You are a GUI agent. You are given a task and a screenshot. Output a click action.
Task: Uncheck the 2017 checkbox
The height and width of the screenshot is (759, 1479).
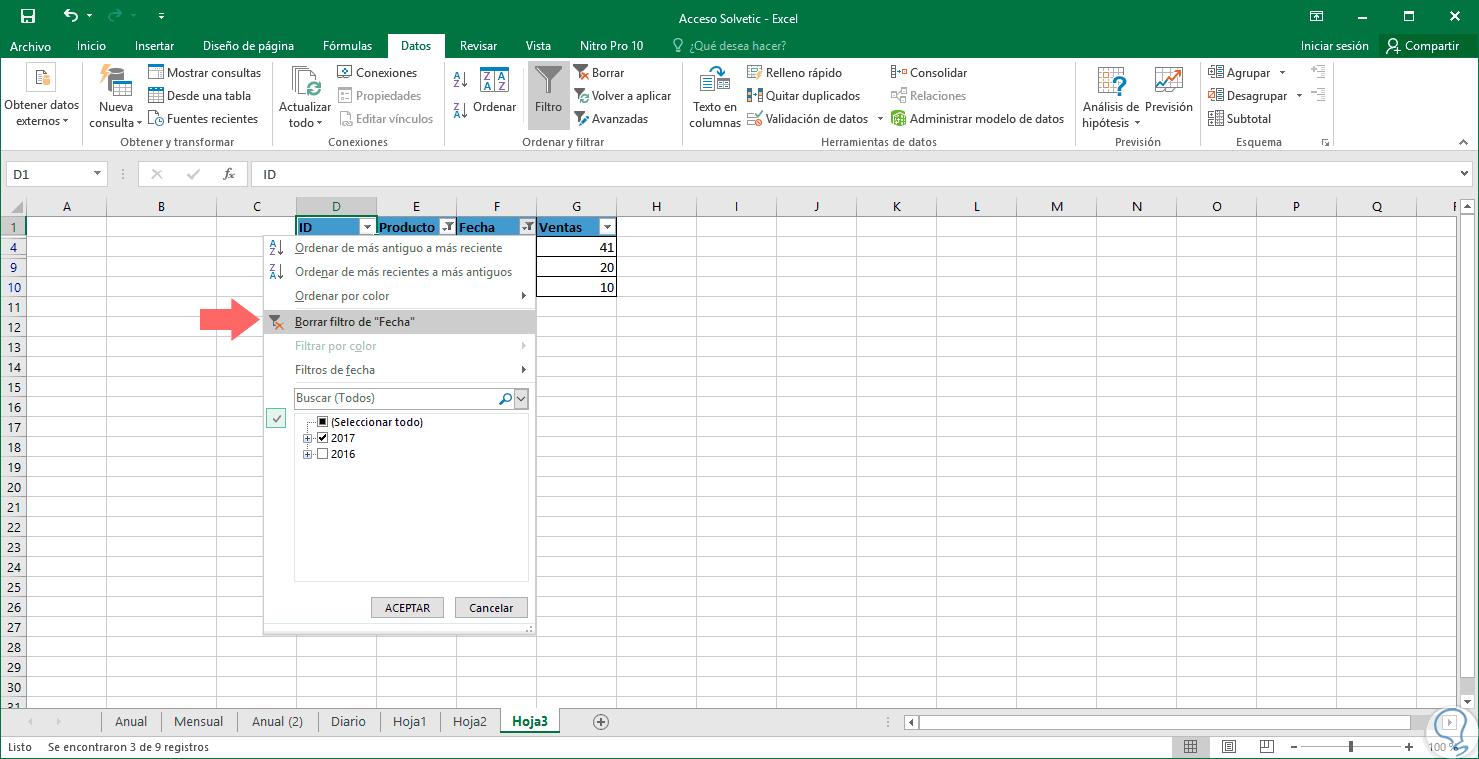(322, 438)
